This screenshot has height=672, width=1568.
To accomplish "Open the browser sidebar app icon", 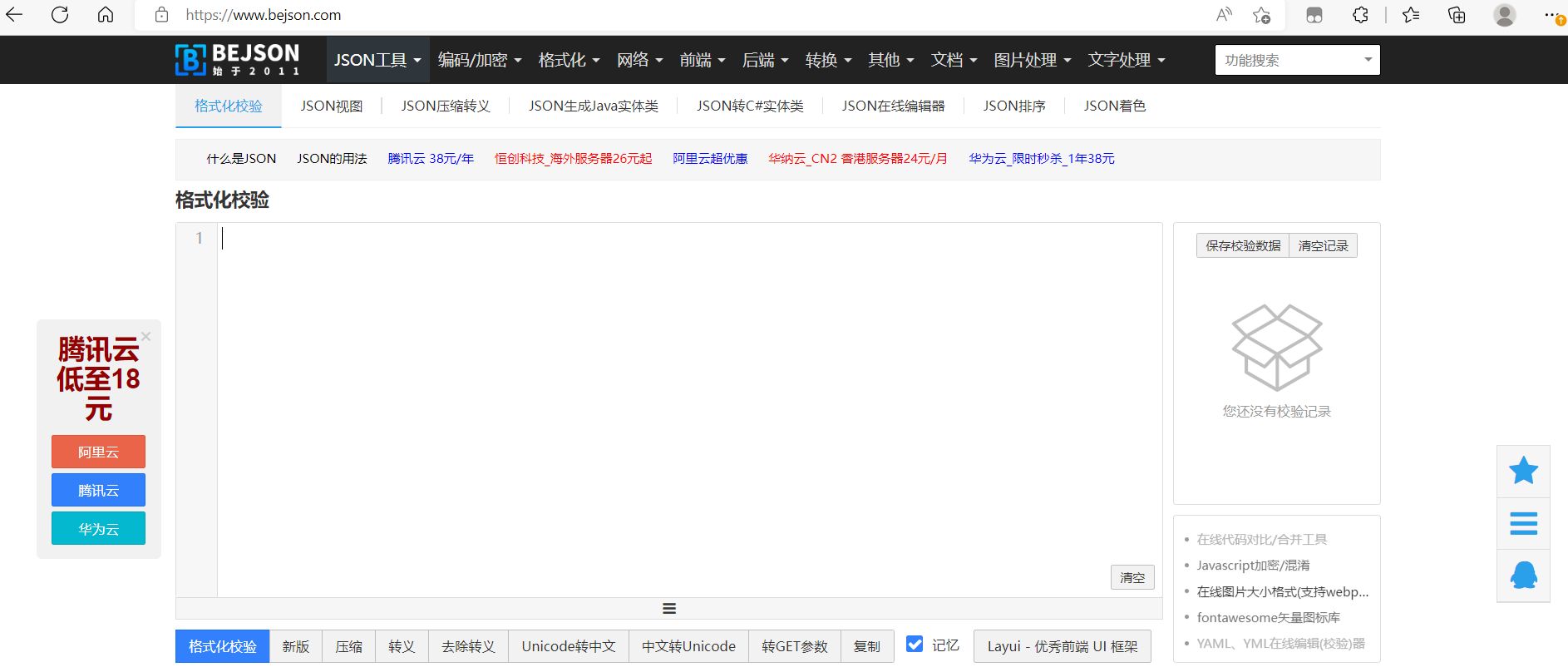I will click(x=1314, y=14).
